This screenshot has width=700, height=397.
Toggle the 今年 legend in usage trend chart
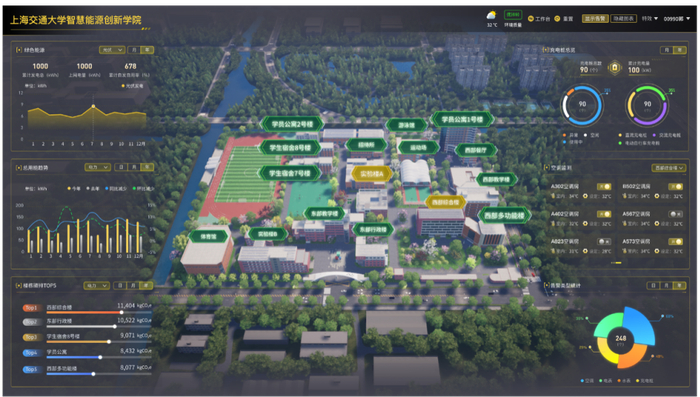coord(74,188)
